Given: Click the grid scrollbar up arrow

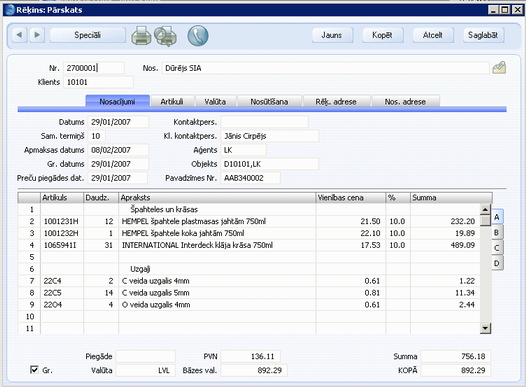Looking at the screenshot, I should [x=485, y=210].
